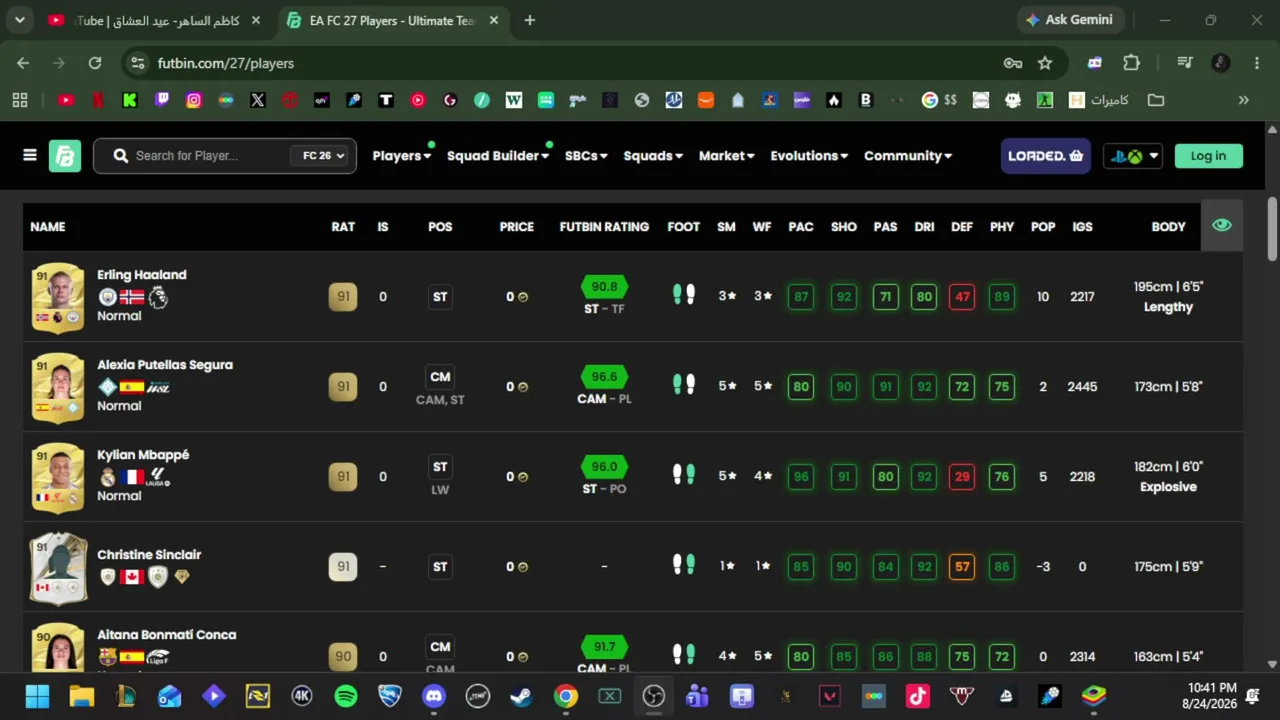Screen dimensions: 1280x720
Task: Switch to the YouTube tab
Action: pos(153,20)
